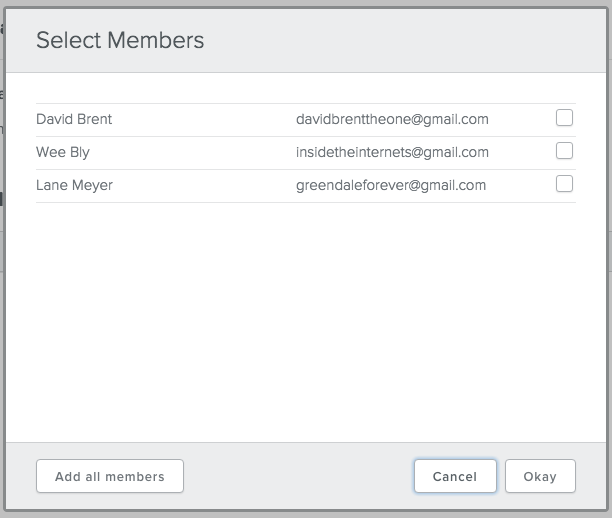Click empty space between Wee Bly and its email

[190, 152]
